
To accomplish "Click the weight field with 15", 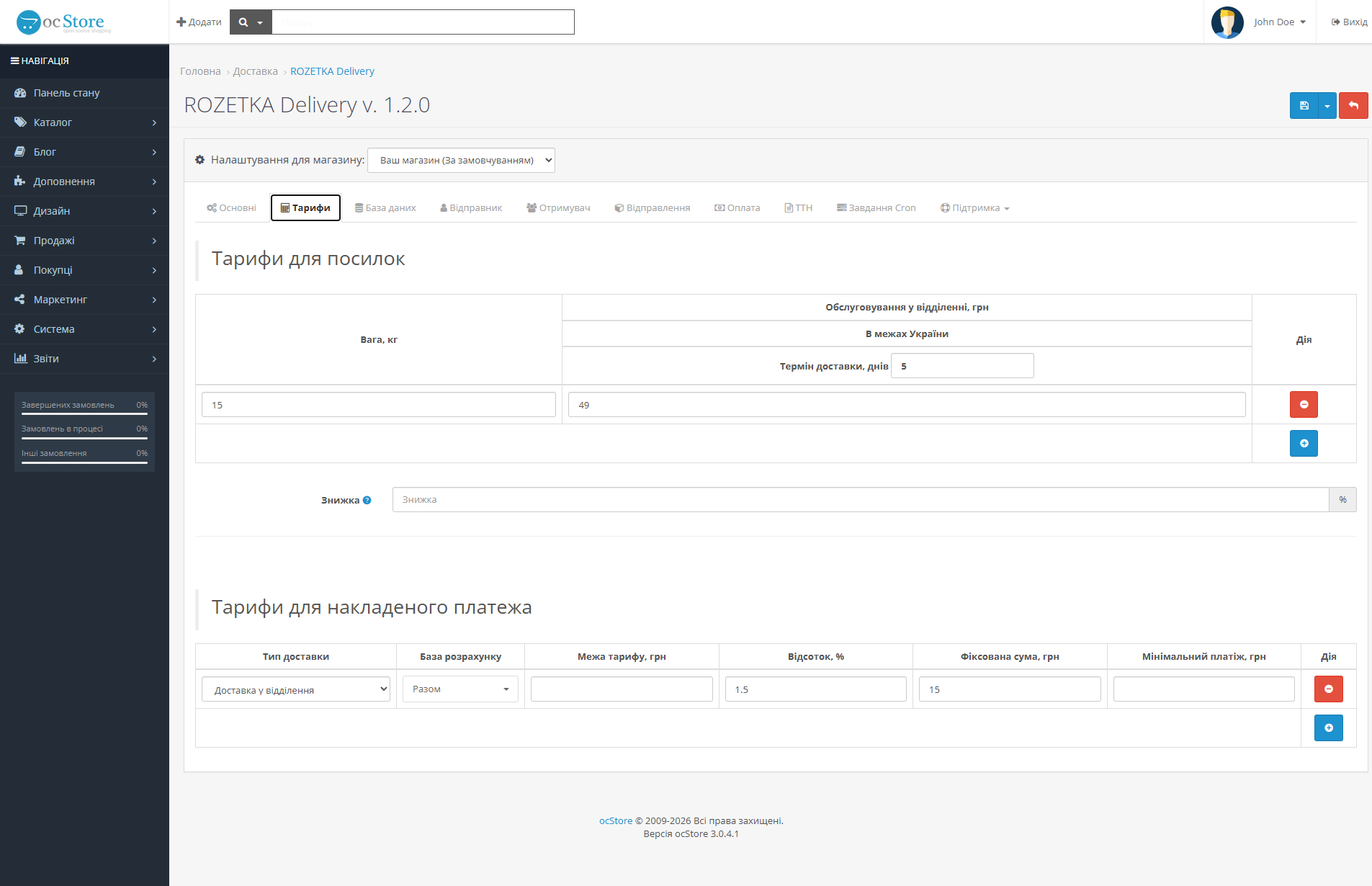I will (x=379, y=405).
